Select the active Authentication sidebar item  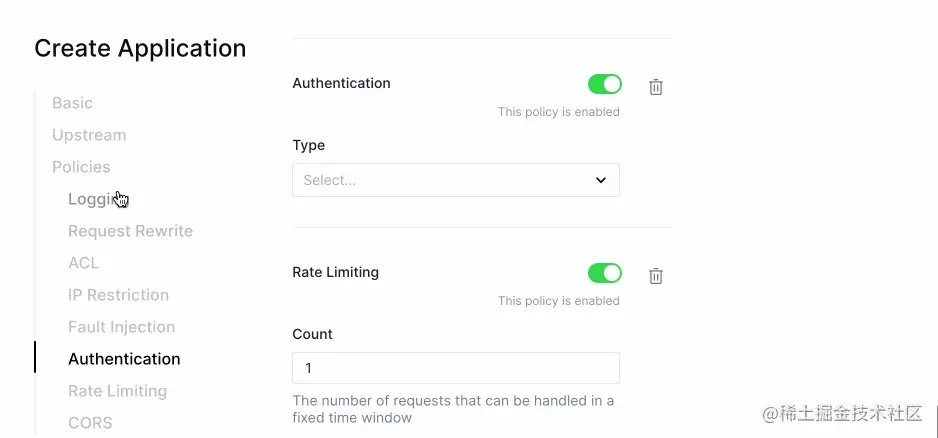click(x=124, y=359)
